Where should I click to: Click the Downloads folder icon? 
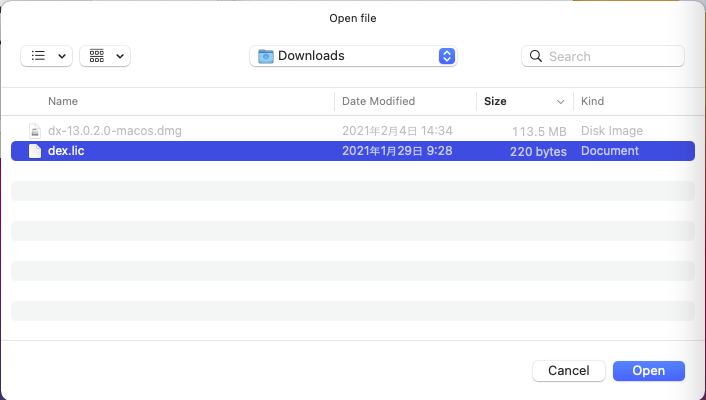tap(266, 56)
